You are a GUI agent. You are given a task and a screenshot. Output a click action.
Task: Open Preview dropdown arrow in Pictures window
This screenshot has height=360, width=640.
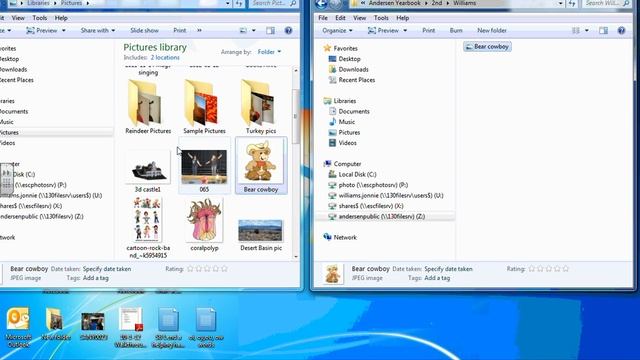(64, 30)
